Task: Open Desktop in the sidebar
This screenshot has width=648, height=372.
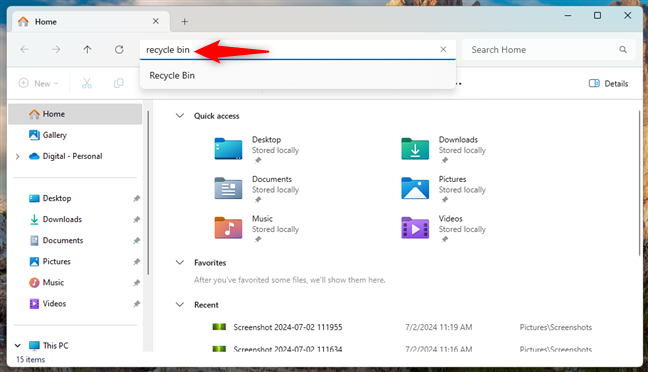Action: point(57,198)
